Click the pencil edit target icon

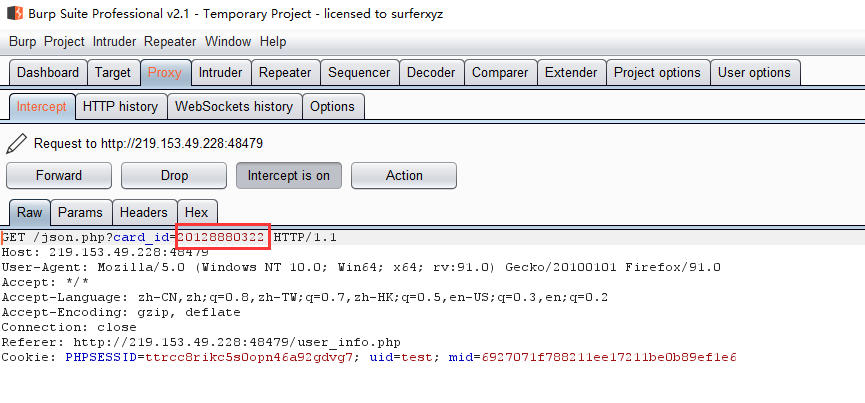(16, 144)
